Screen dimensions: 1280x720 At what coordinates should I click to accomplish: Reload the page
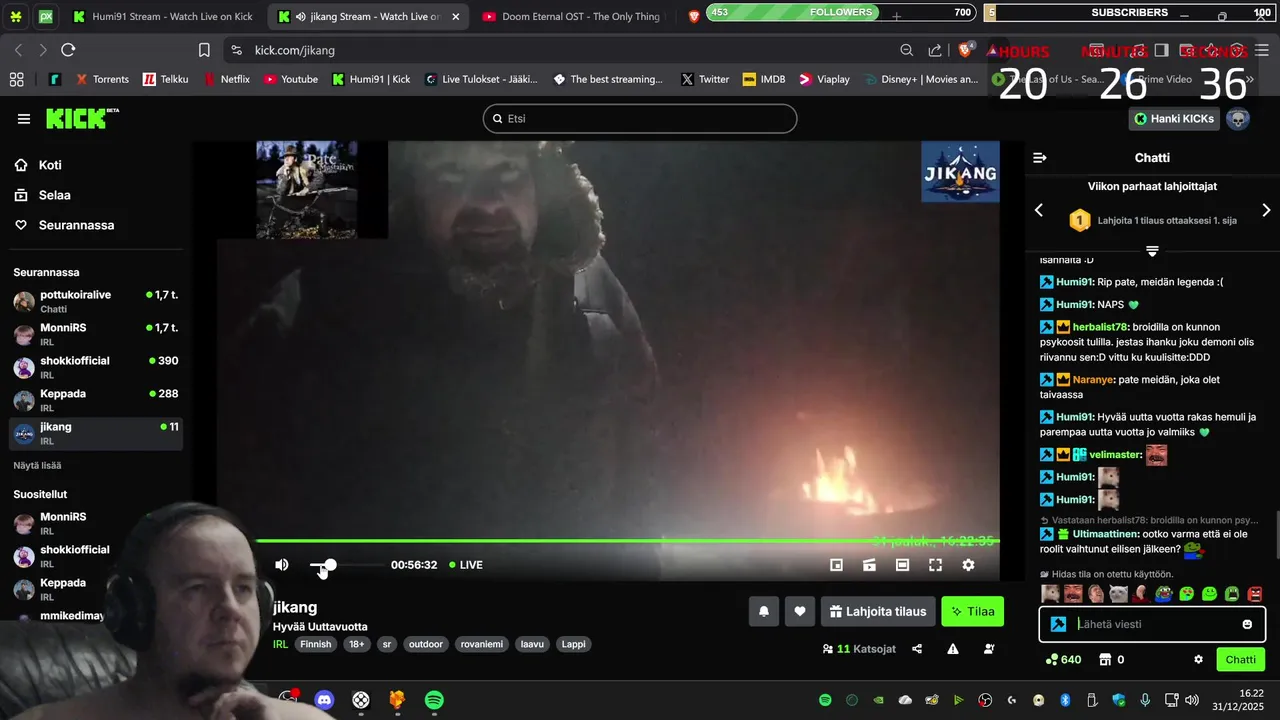pos(68,50)
